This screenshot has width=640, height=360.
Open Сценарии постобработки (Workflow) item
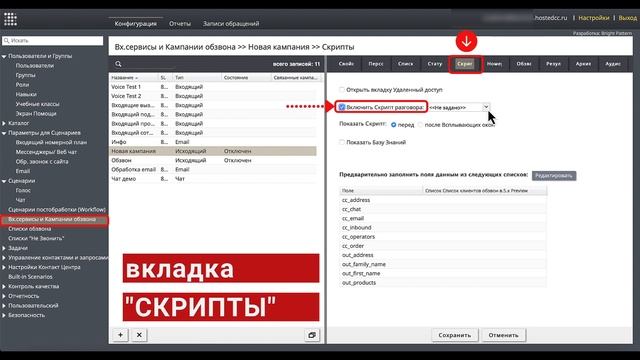point(57,209)
